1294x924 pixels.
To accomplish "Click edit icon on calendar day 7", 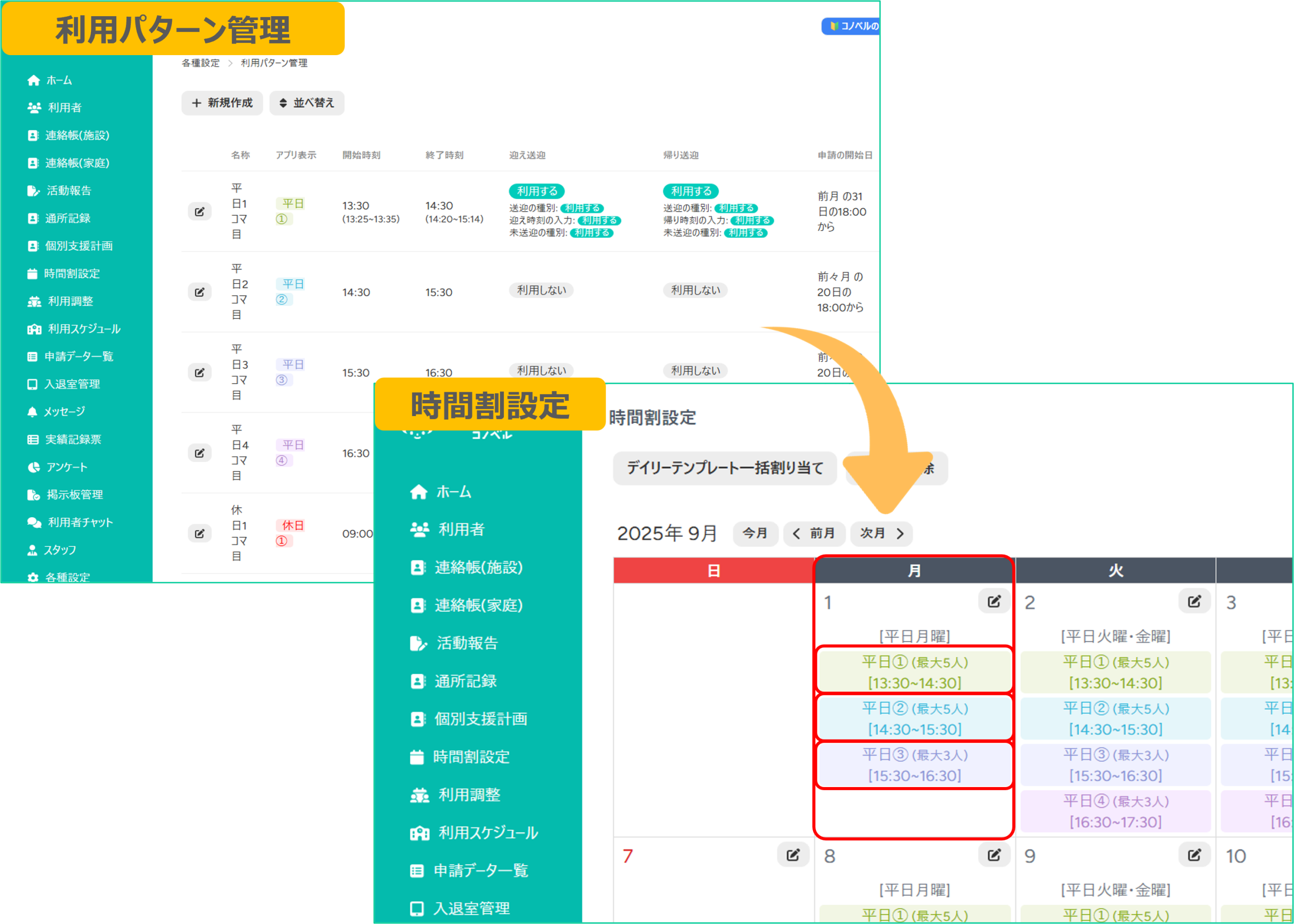I will pos(793,855).
